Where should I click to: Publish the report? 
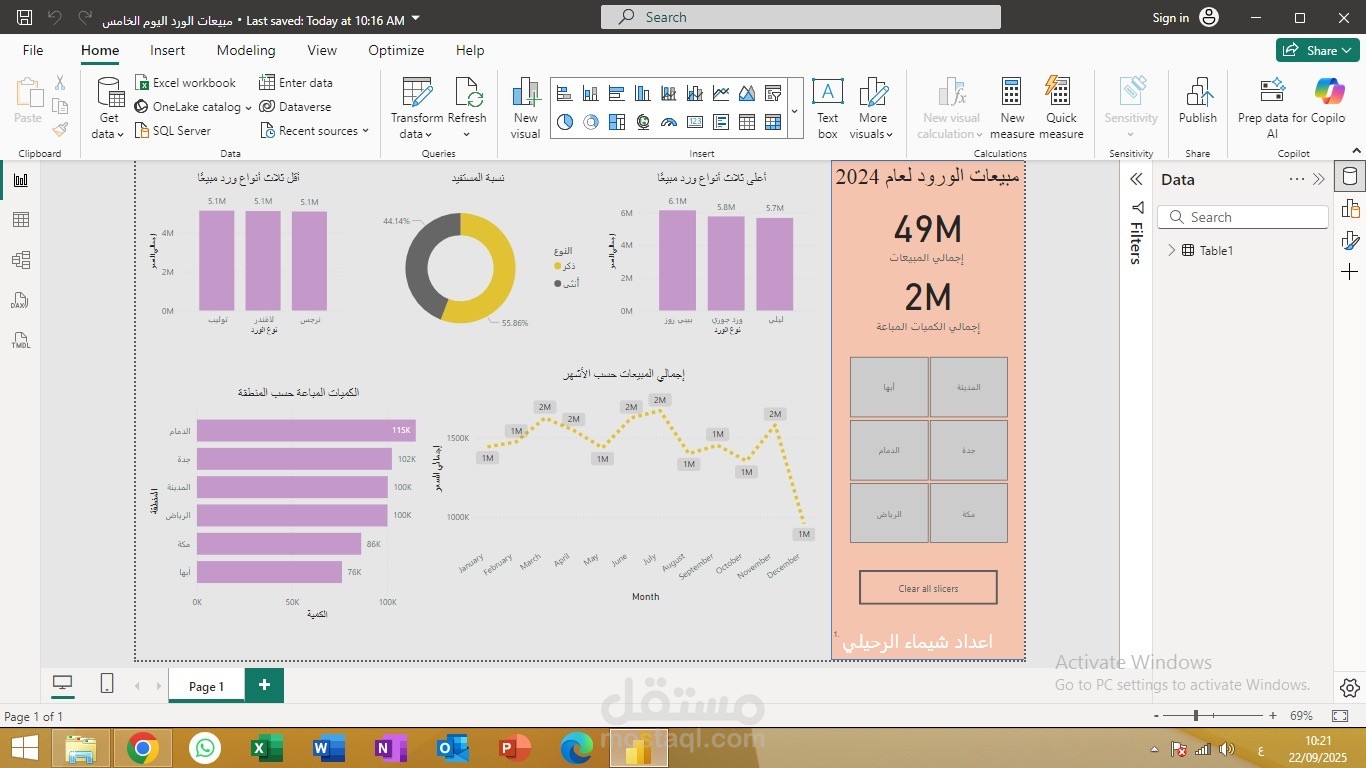pos(1198,102)
